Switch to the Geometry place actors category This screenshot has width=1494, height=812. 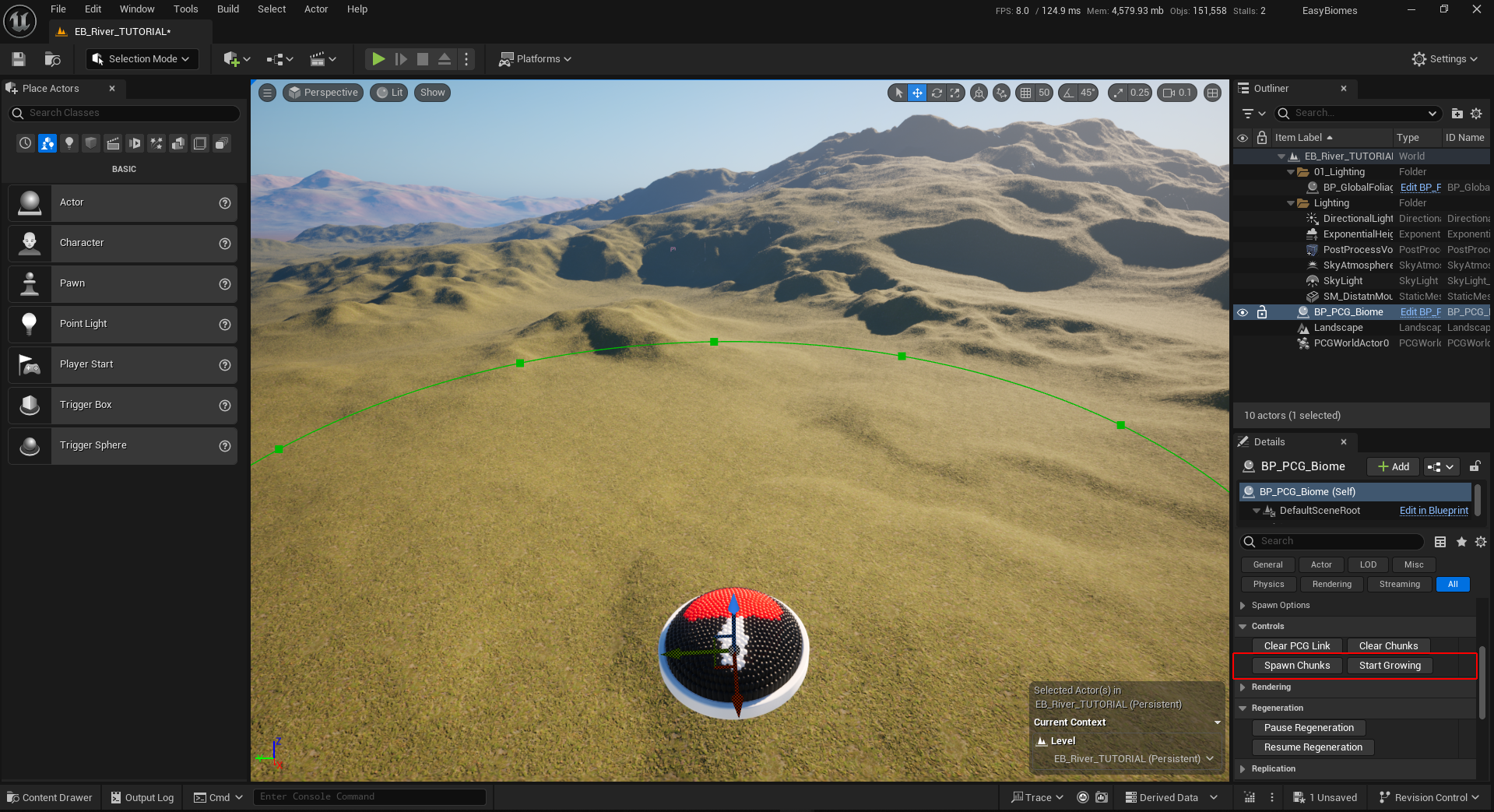click(x=178, y=143)
